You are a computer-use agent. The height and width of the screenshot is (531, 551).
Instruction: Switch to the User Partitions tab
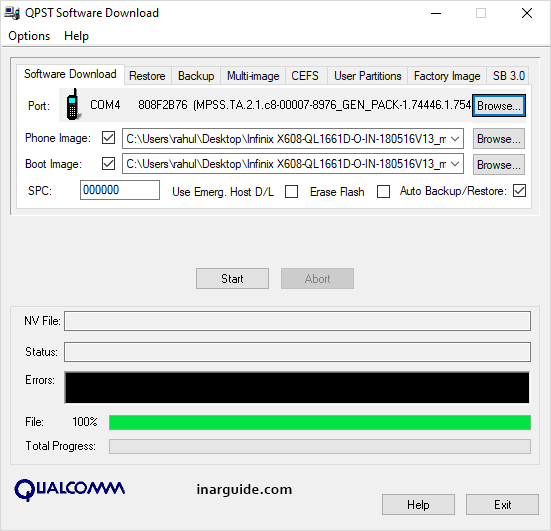click(368, 76)
